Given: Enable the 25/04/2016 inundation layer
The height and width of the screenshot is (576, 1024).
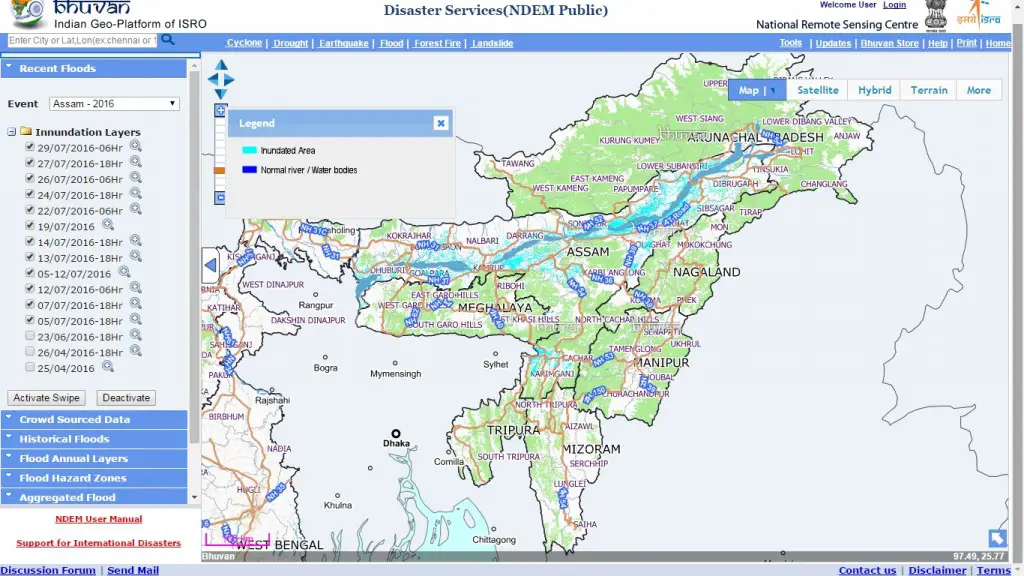Looking at the screenshot, I should [x=29, y=367].
